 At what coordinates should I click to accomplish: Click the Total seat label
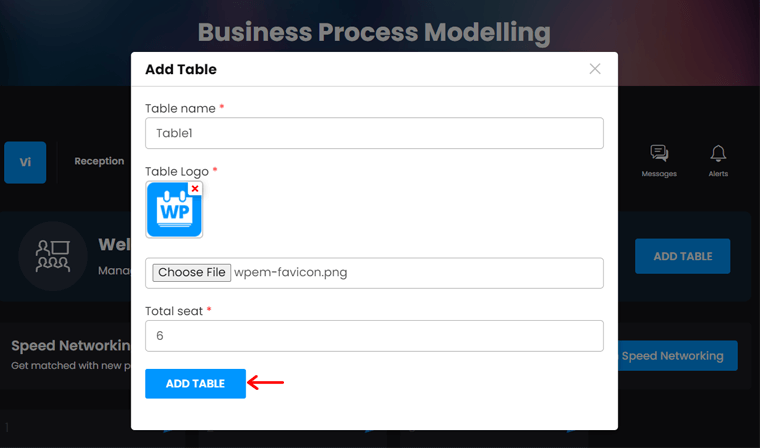click(x=174, y=311)
